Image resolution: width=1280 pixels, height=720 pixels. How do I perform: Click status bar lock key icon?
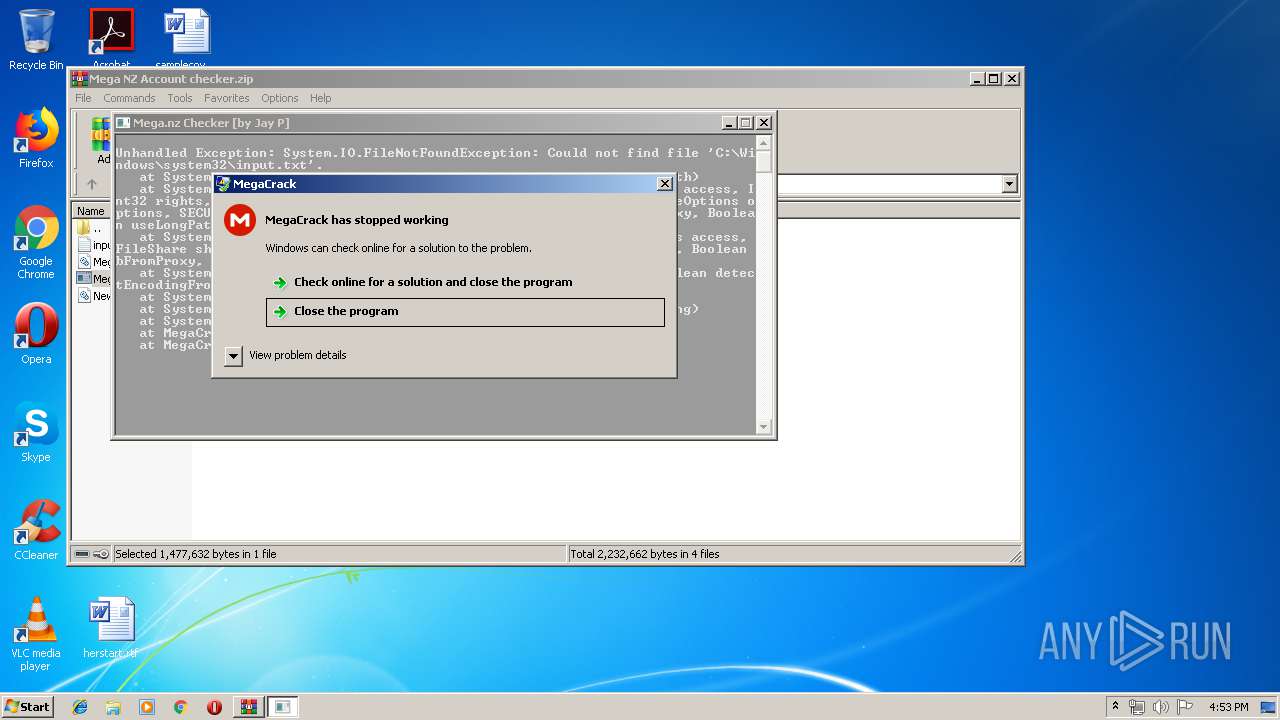(x=101, y=554)
